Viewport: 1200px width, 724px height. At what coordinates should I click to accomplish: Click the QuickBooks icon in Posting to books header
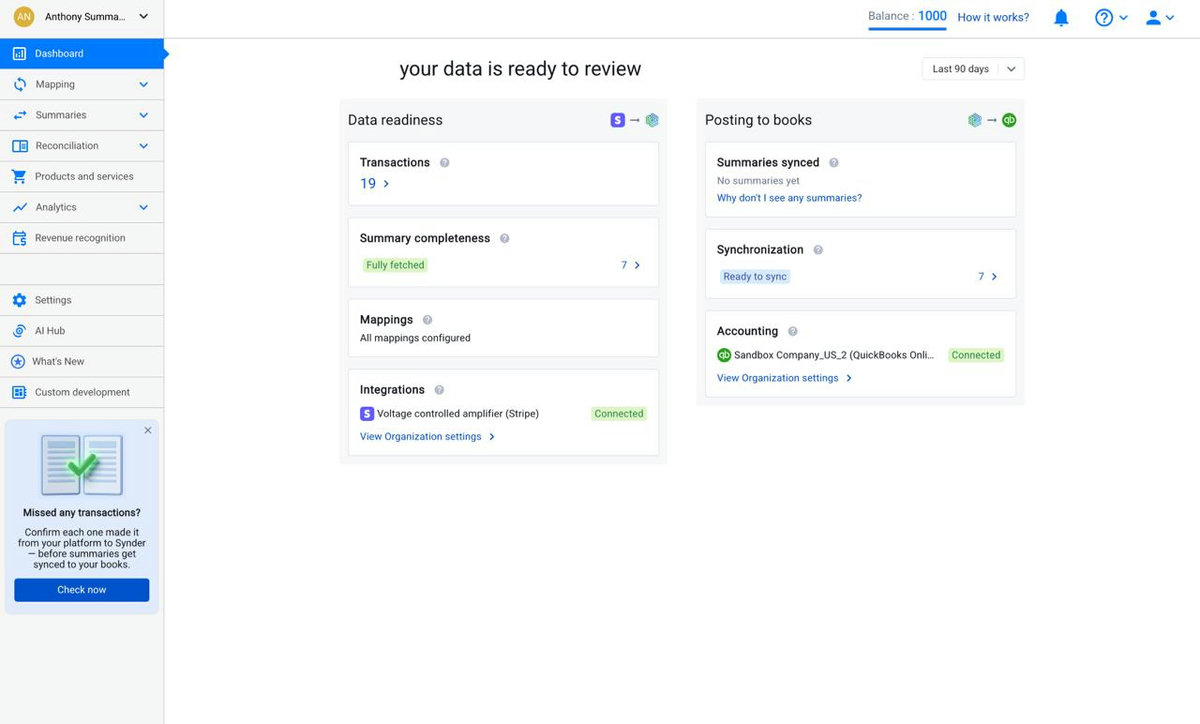coord(1009,120)
